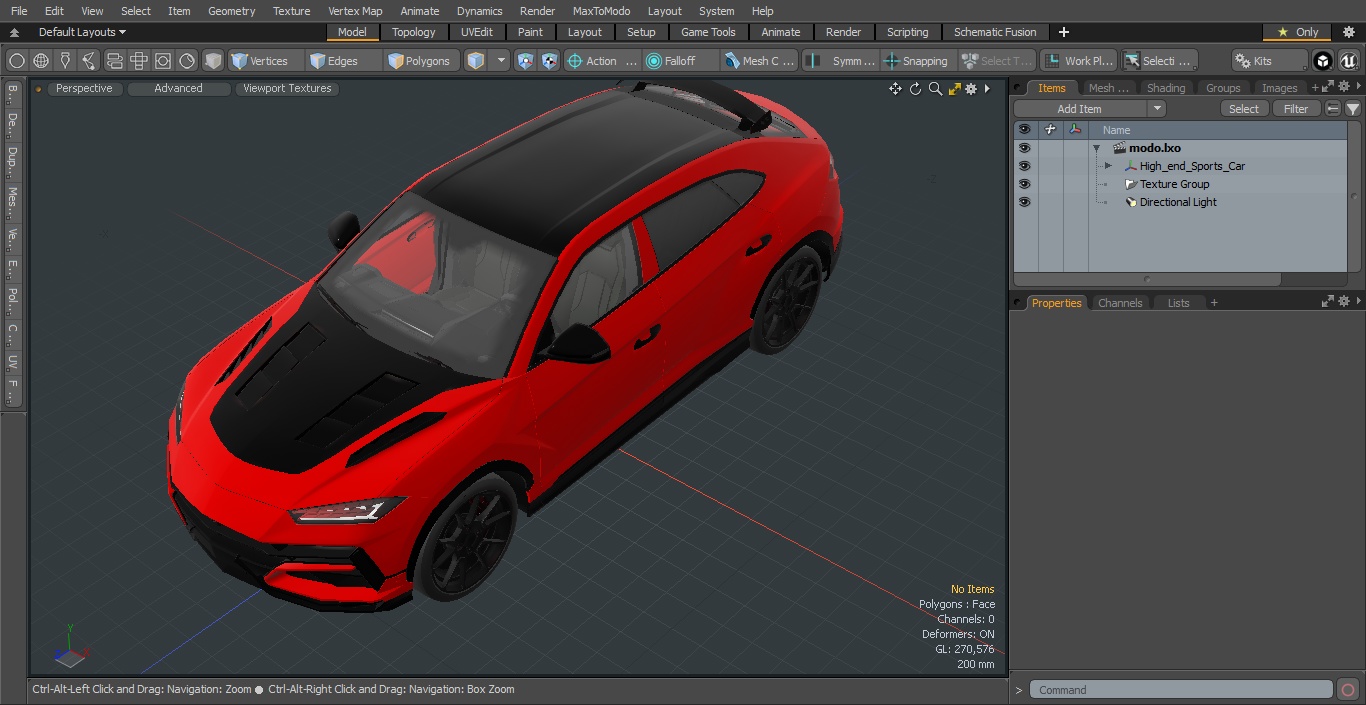
Task: Toggle visibility of Texture Group
Action: pyautogui.click(x=1024, y=184)
